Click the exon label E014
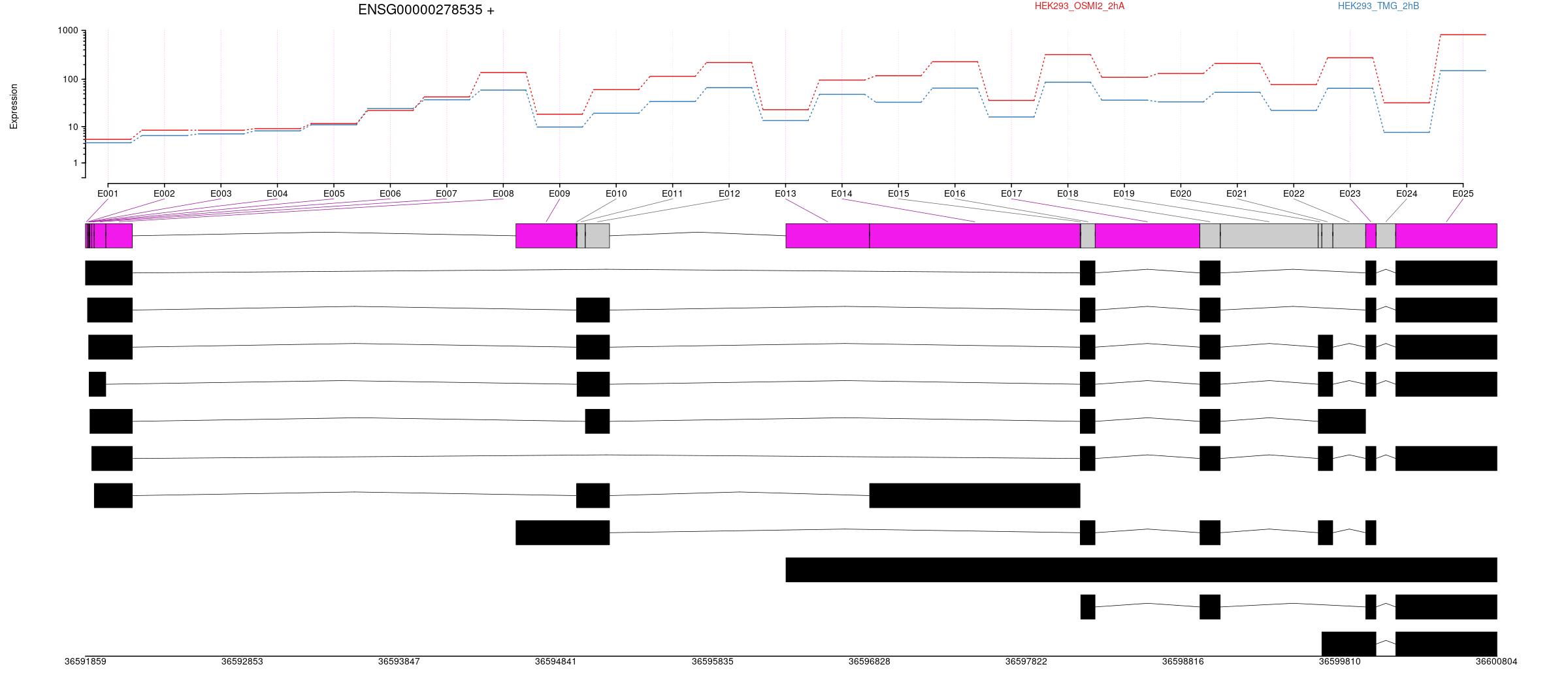1568x673 pixels. (841, 193)
